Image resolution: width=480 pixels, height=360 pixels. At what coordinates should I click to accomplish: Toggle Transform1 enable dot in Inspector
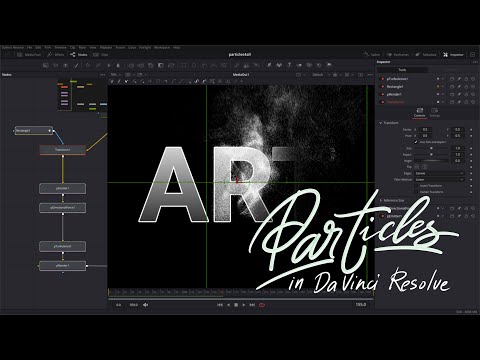pyautogui.click(x=382, y=102)
